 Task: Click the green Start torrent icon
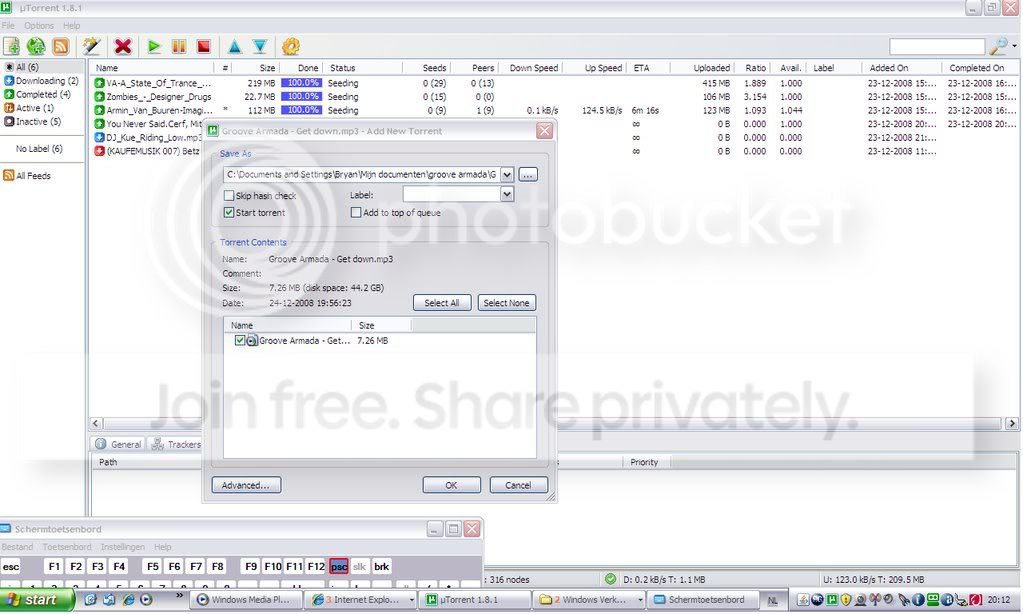click(154, 46)
